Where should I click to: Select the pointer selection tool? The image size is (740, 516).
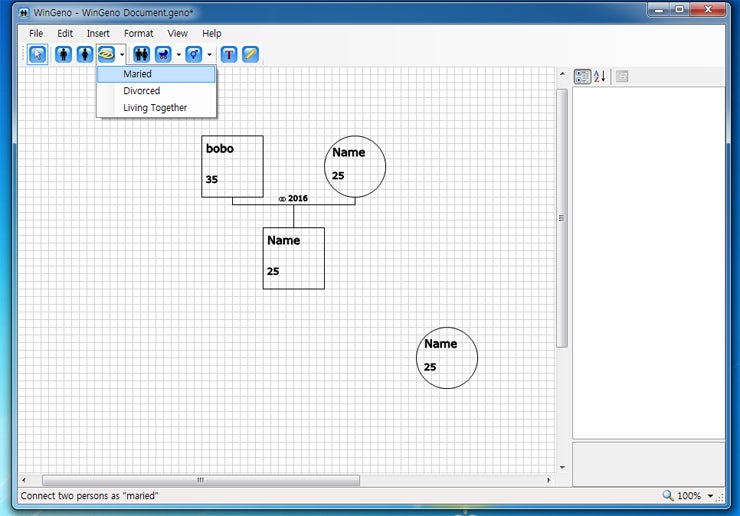37,54
